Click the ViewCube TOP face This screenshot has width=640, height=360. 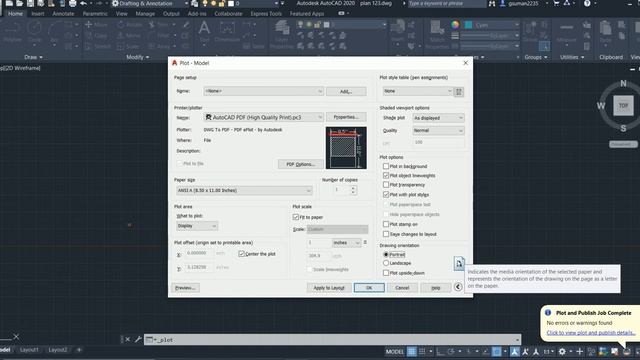point(623,106)
